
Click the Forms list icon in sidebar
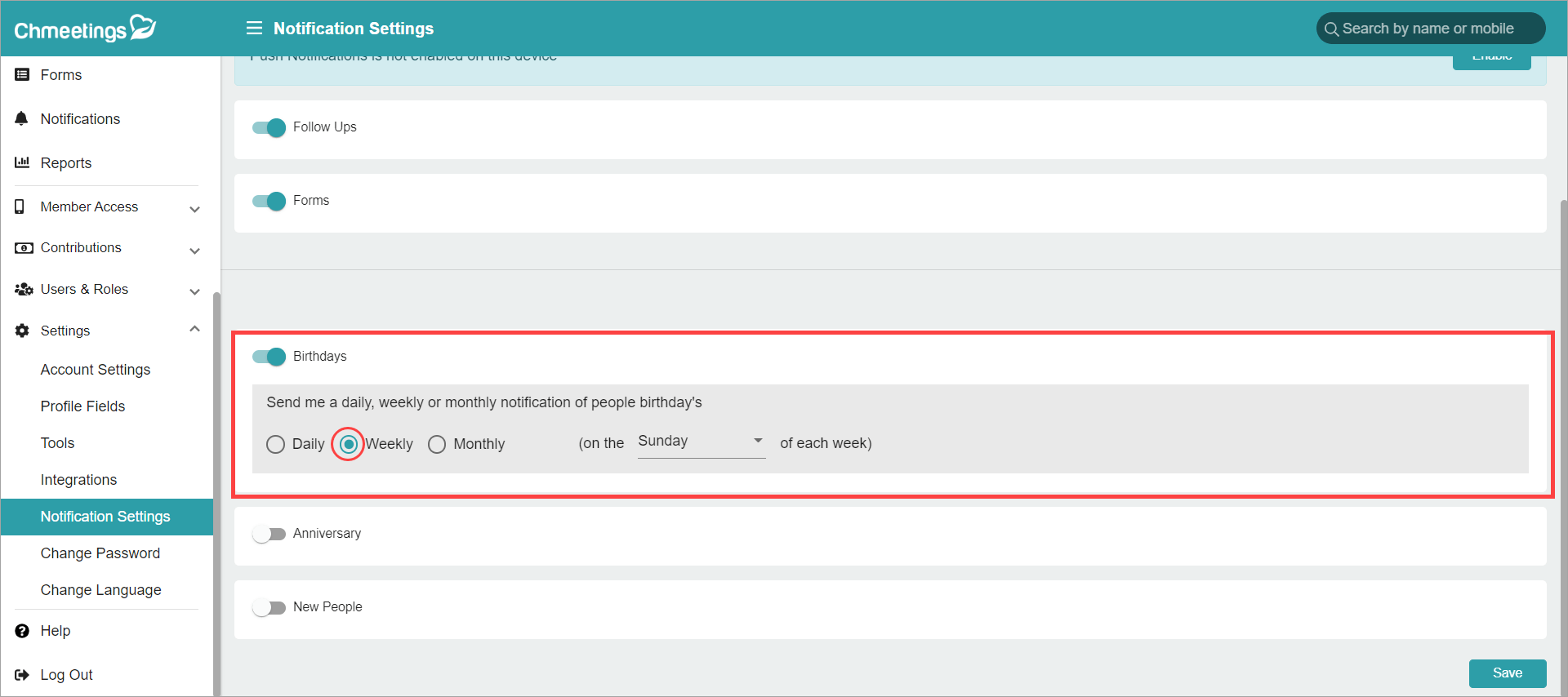pos(22,74)
